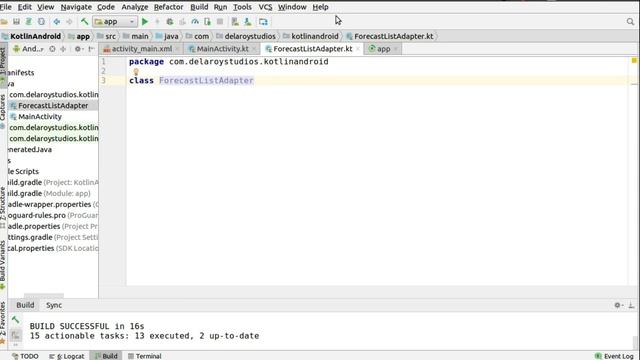Open the VCS menu
This screenshot has height=360, width=640.
(265, 7)
